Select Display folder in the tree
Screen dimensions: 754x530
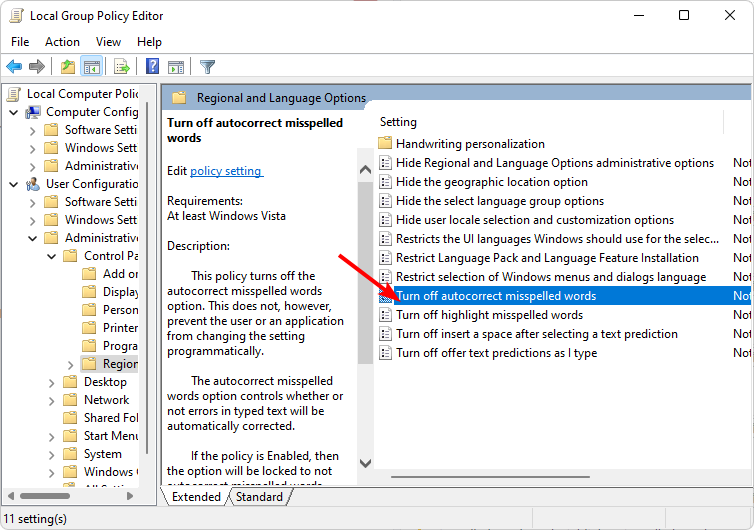coord(120,292)
